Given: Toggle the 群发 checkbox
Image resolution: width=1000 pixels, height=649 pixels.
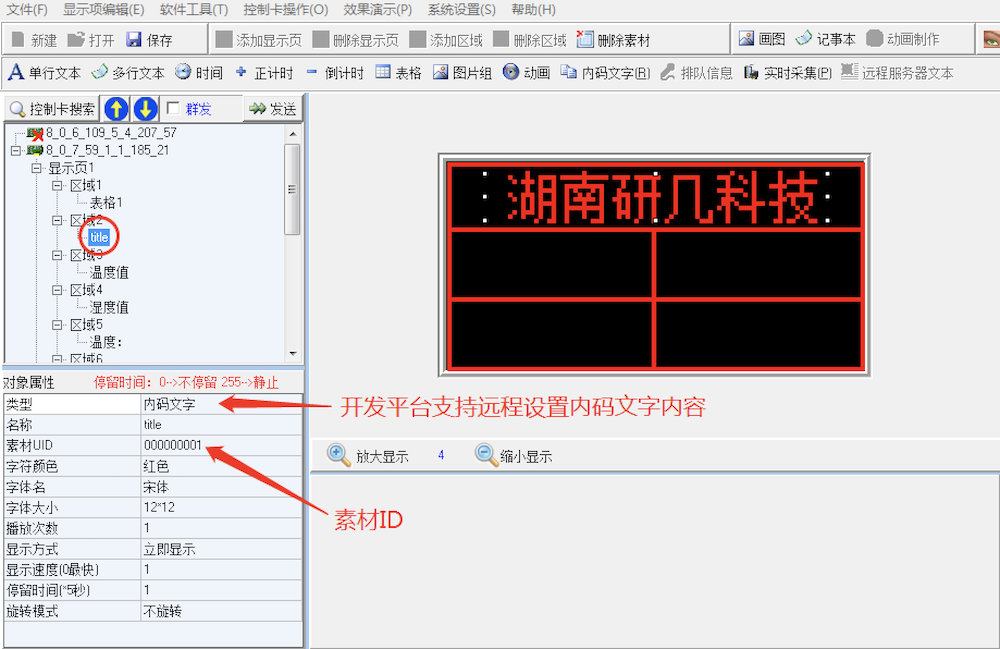Looking at the screenshot, I should [x=174, y=109].
